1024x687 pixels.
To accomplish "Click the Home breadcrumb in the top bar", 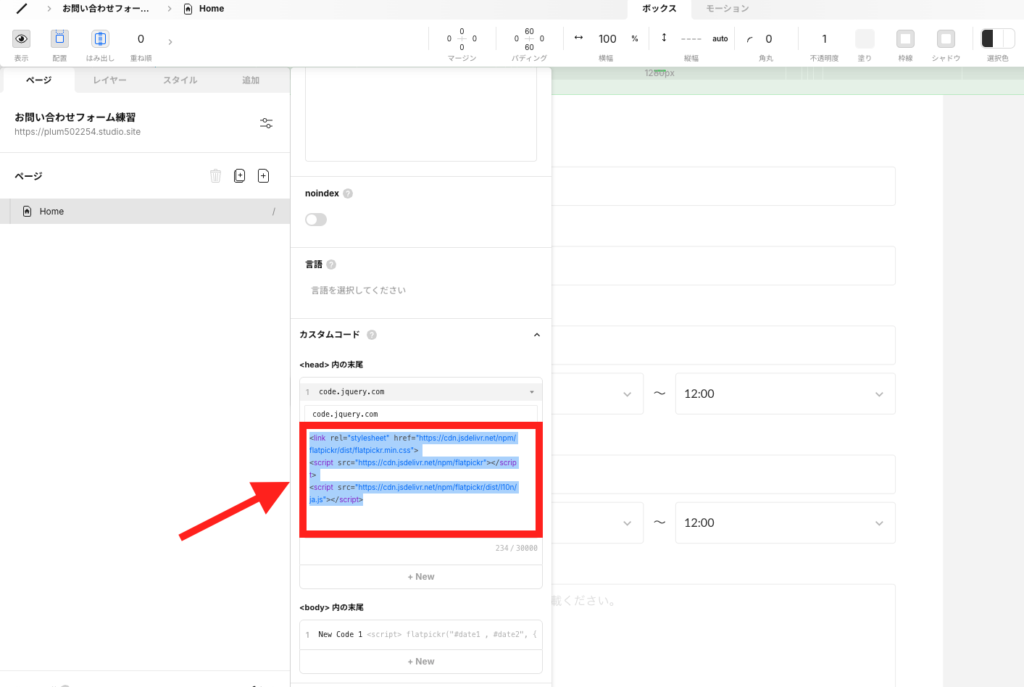I will [204, 8].
